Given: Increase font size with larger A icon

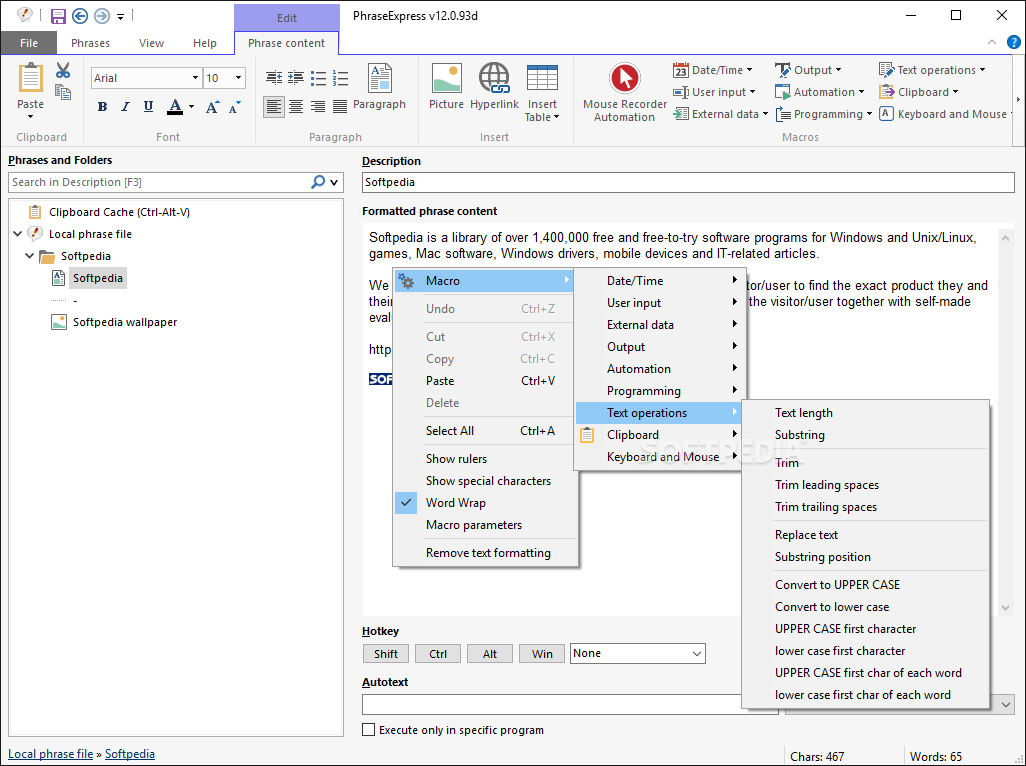Looking at the screenshot, I should (212, 107).
